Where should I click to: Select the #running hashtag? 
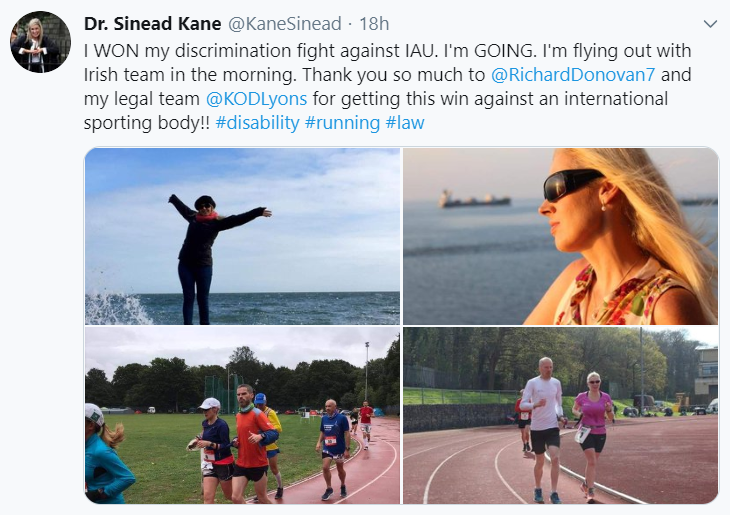point(342,123)
